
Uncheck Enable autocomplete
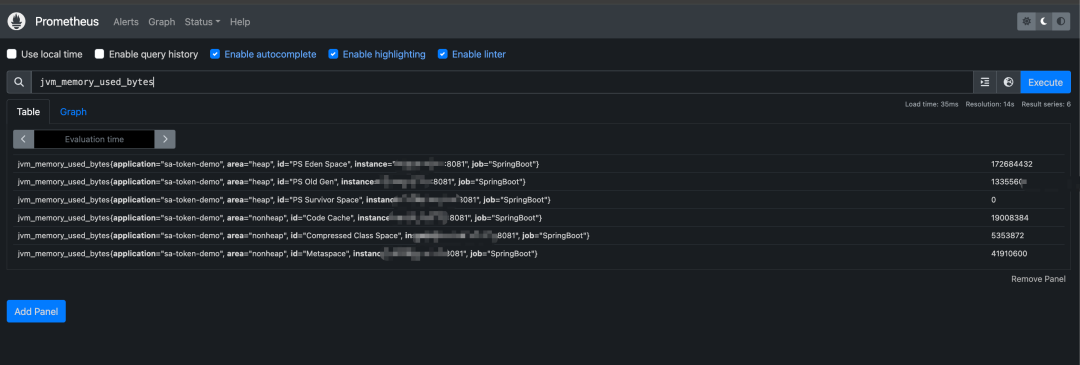[215, 54]
